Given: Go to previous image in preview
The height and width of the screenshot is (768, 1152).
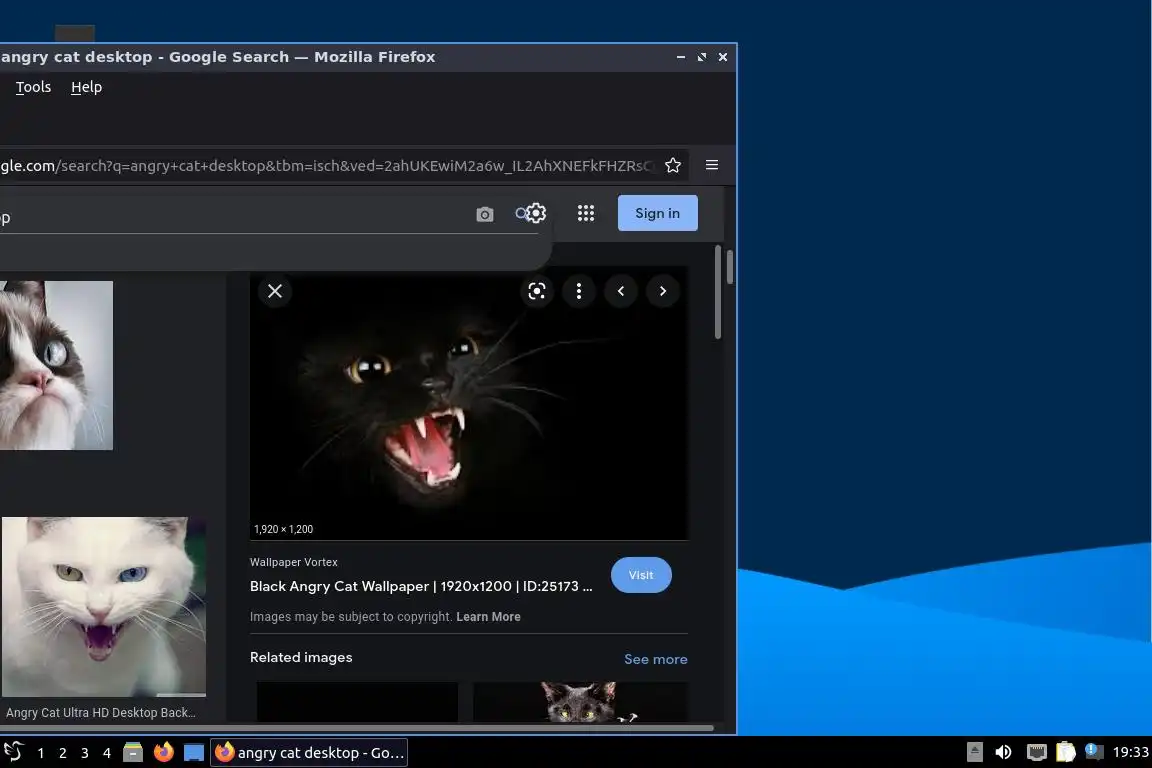Looking at the screenshot, I should (621, 291).
